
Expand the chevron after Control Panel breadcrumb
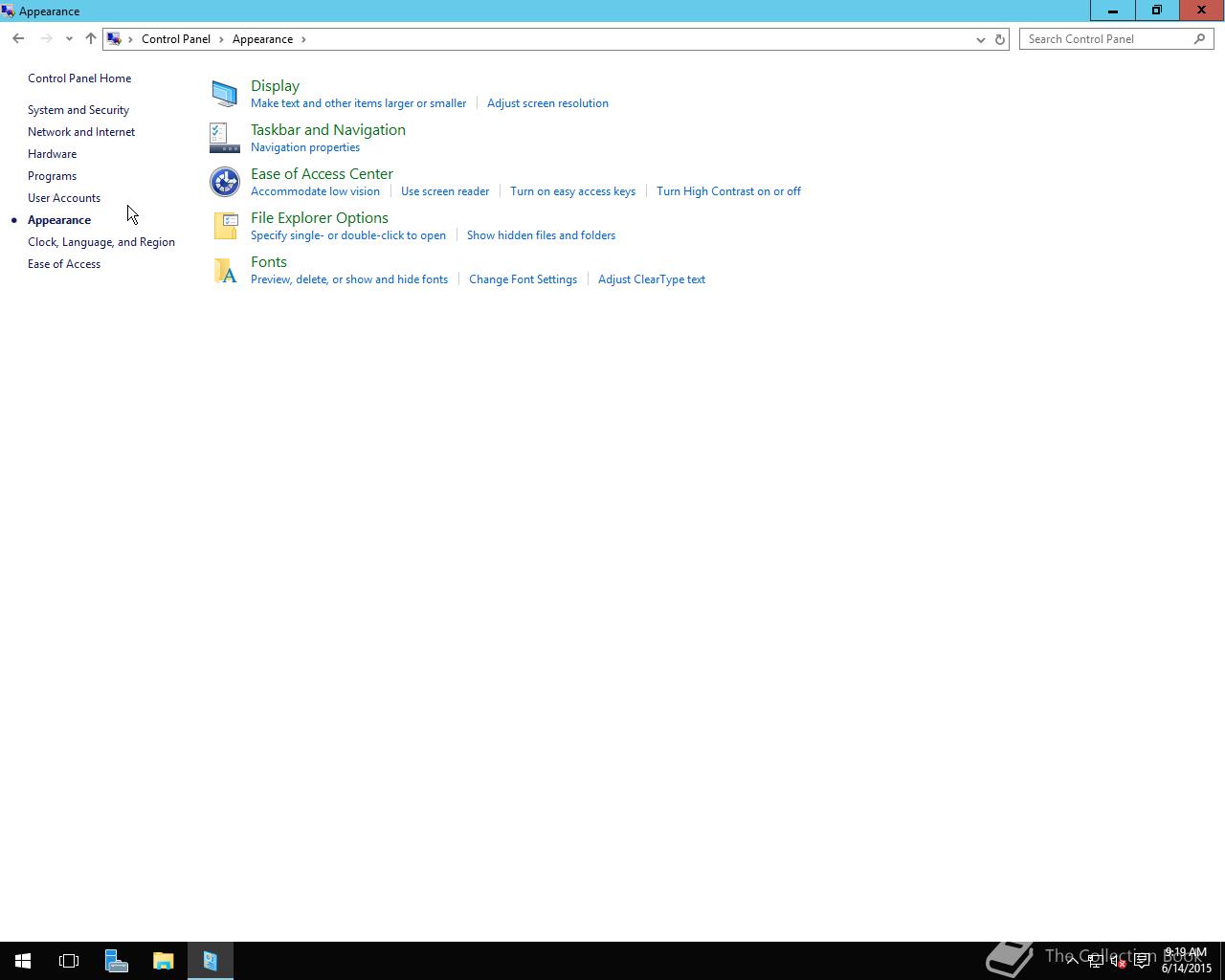(221, 39)
